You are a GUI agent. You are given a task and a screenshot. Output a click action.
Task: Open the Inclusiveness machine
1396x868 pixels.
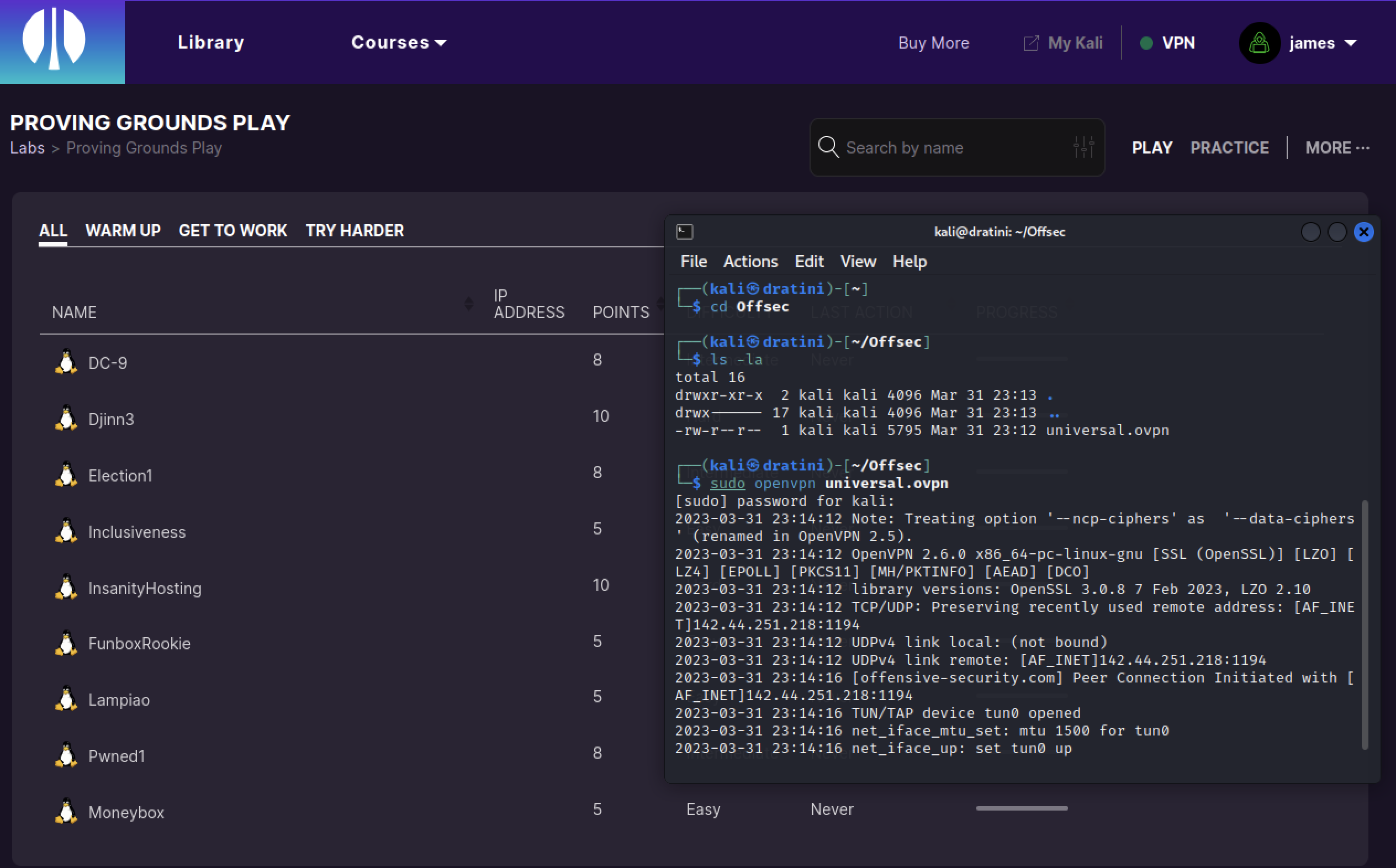(x=136, y=532)
